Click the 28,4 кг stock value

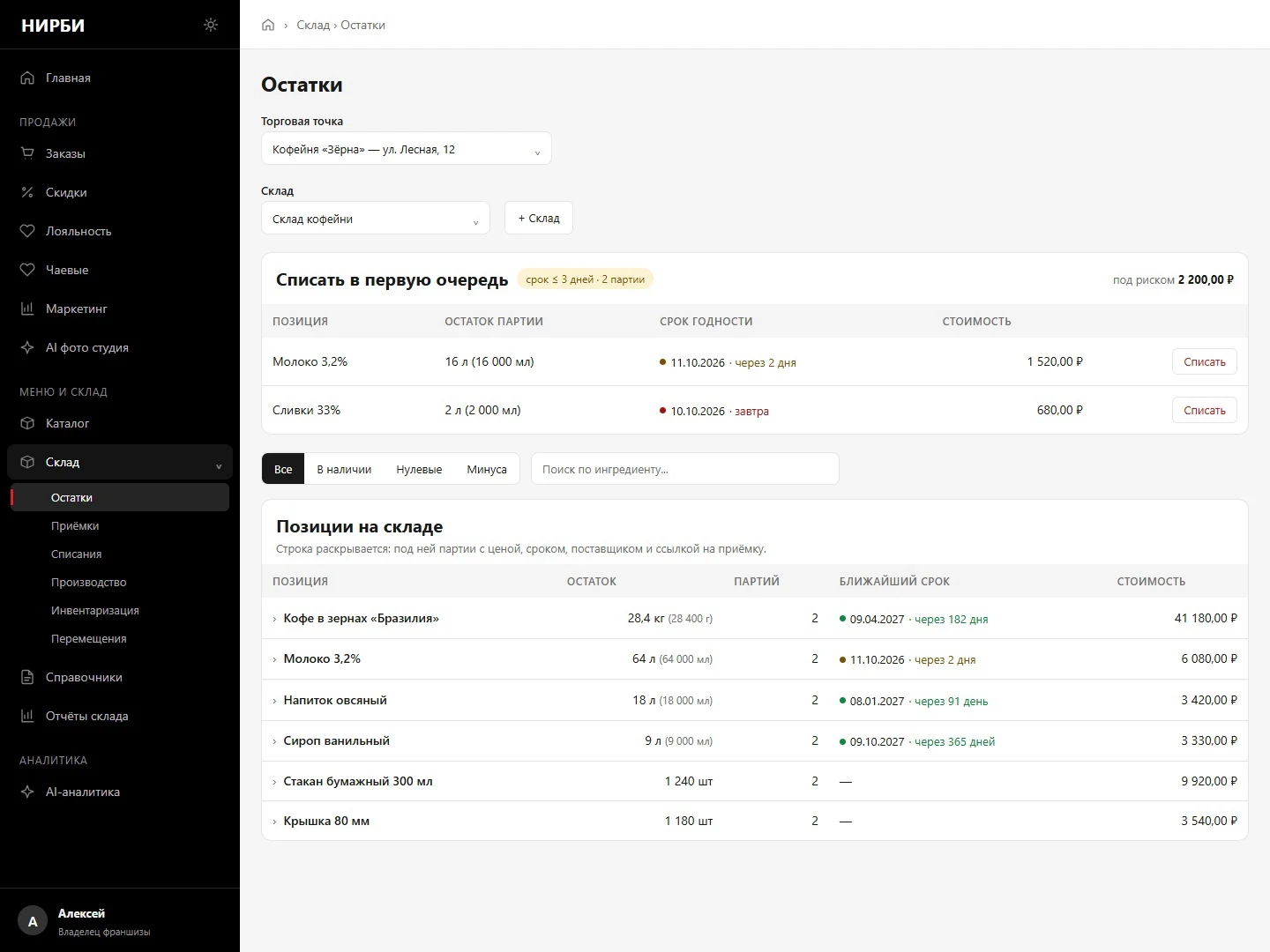(646, 618)
